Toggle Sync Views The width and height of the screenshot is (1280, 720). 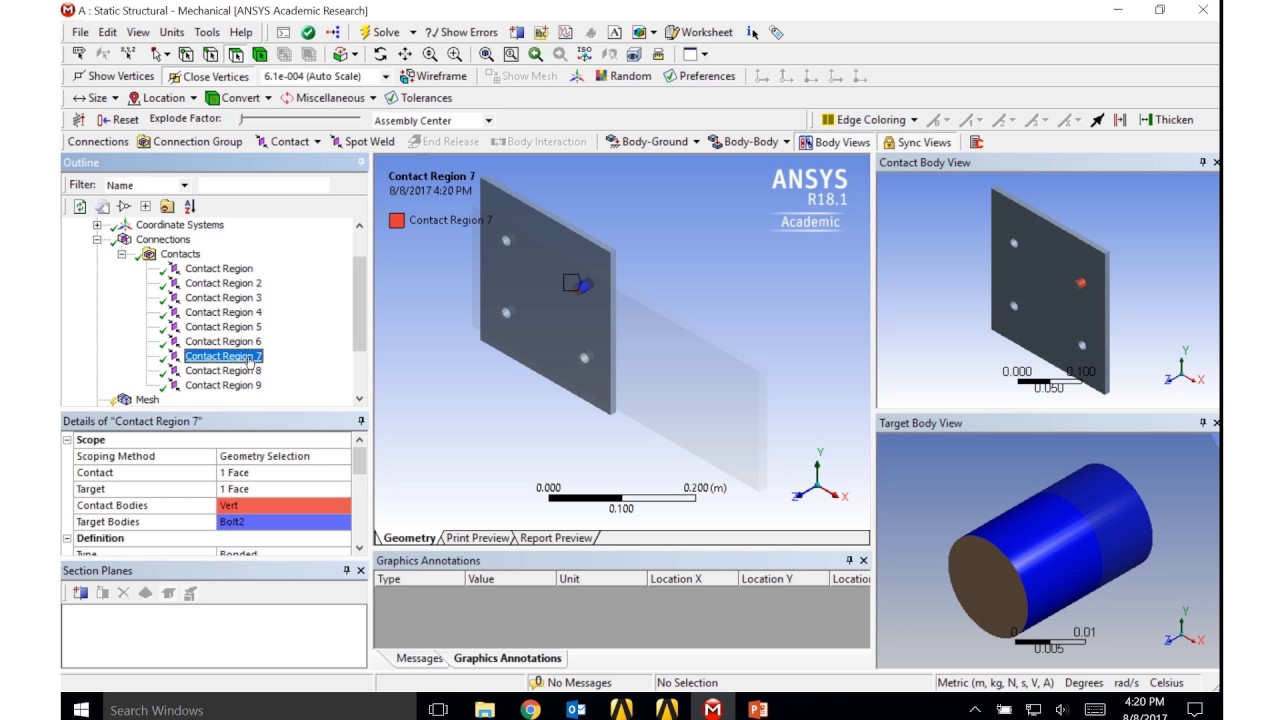916,142
